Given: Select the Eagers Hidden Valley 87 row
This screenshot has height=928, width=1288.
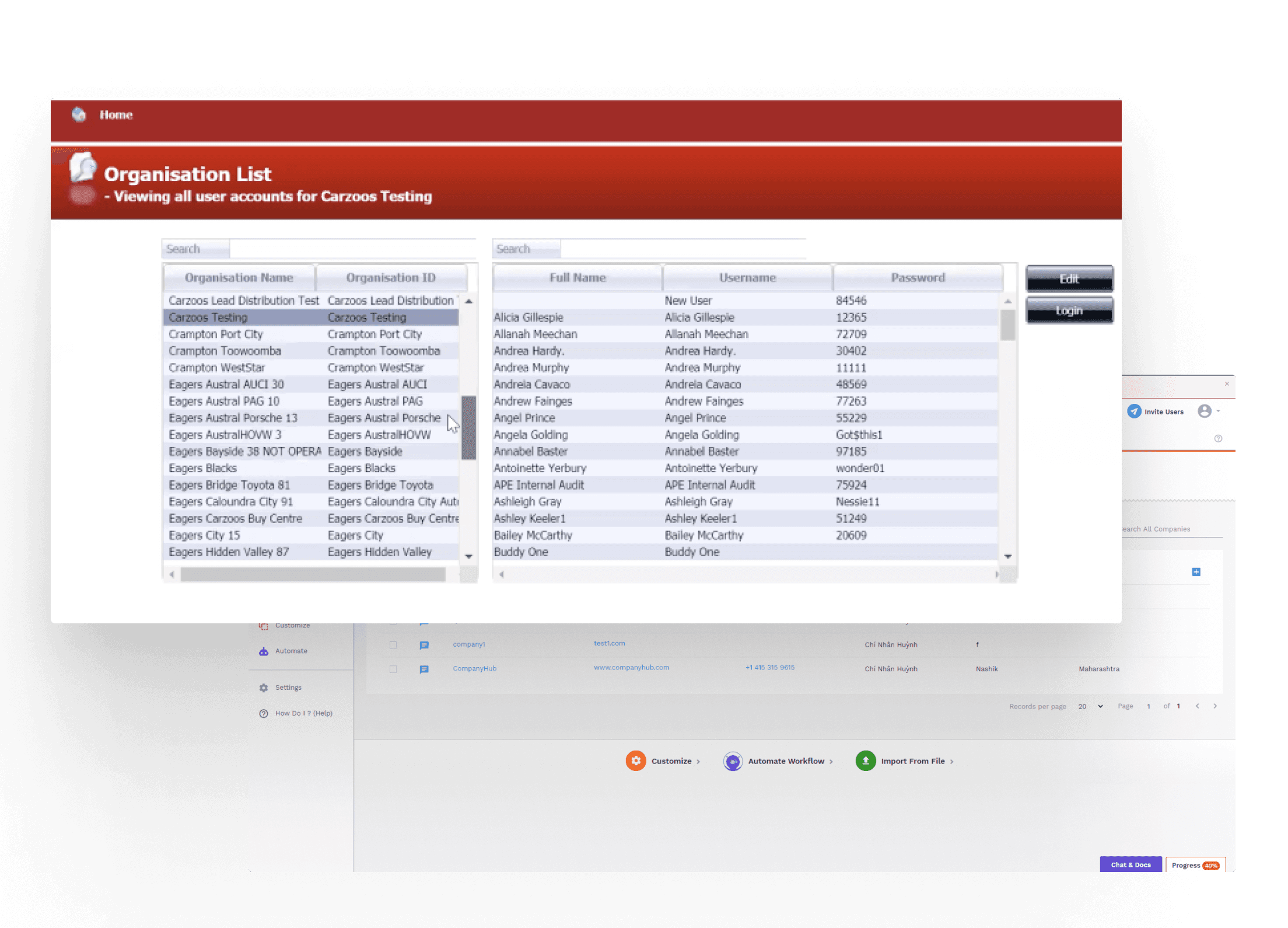Looking at the screenshot, I should tap(311, 552).
